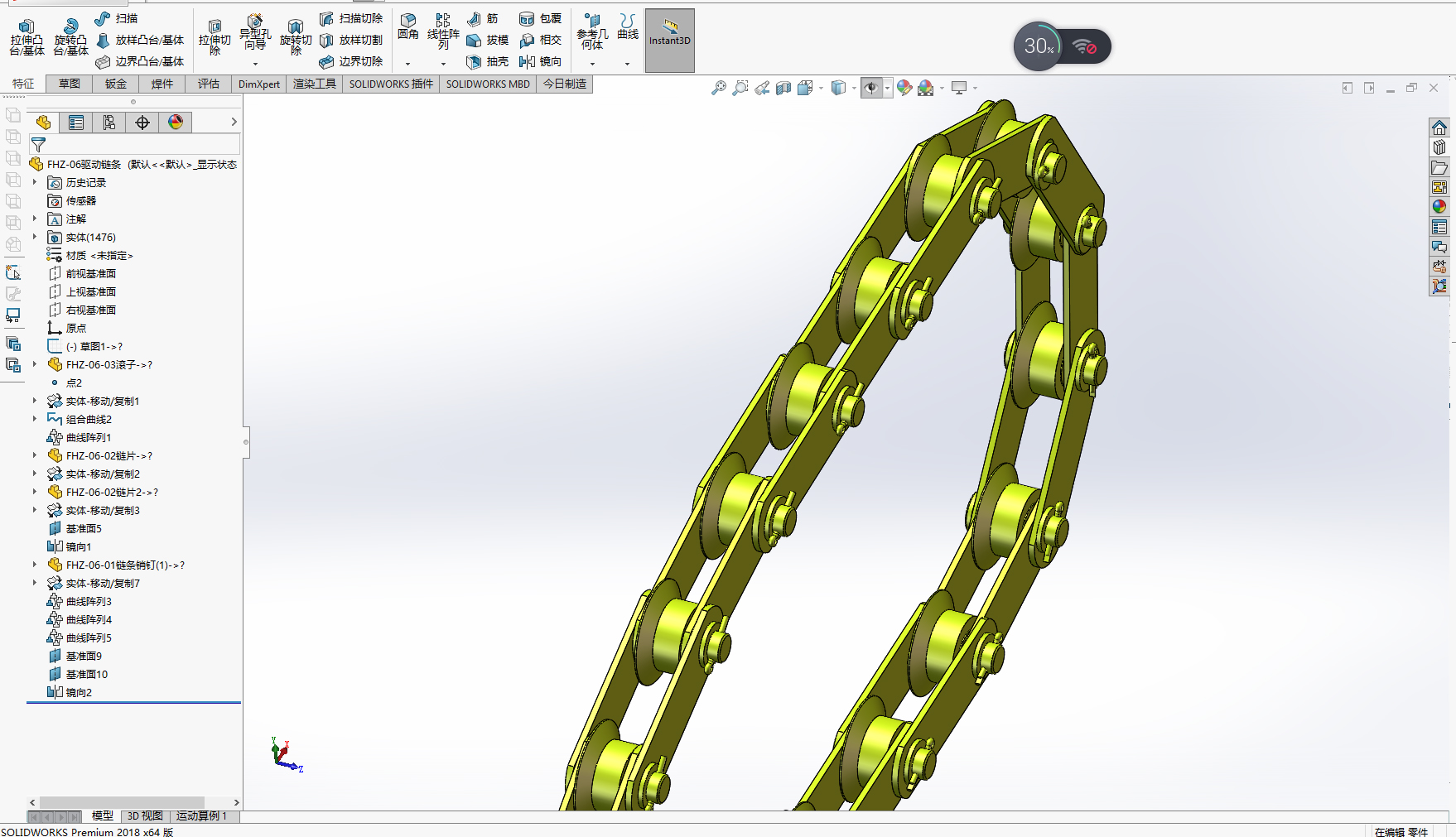Click the Lofted Cut (放样切割) tool
The width and height of the screenshot is (1456, 837).
click(x=351, y=40)
